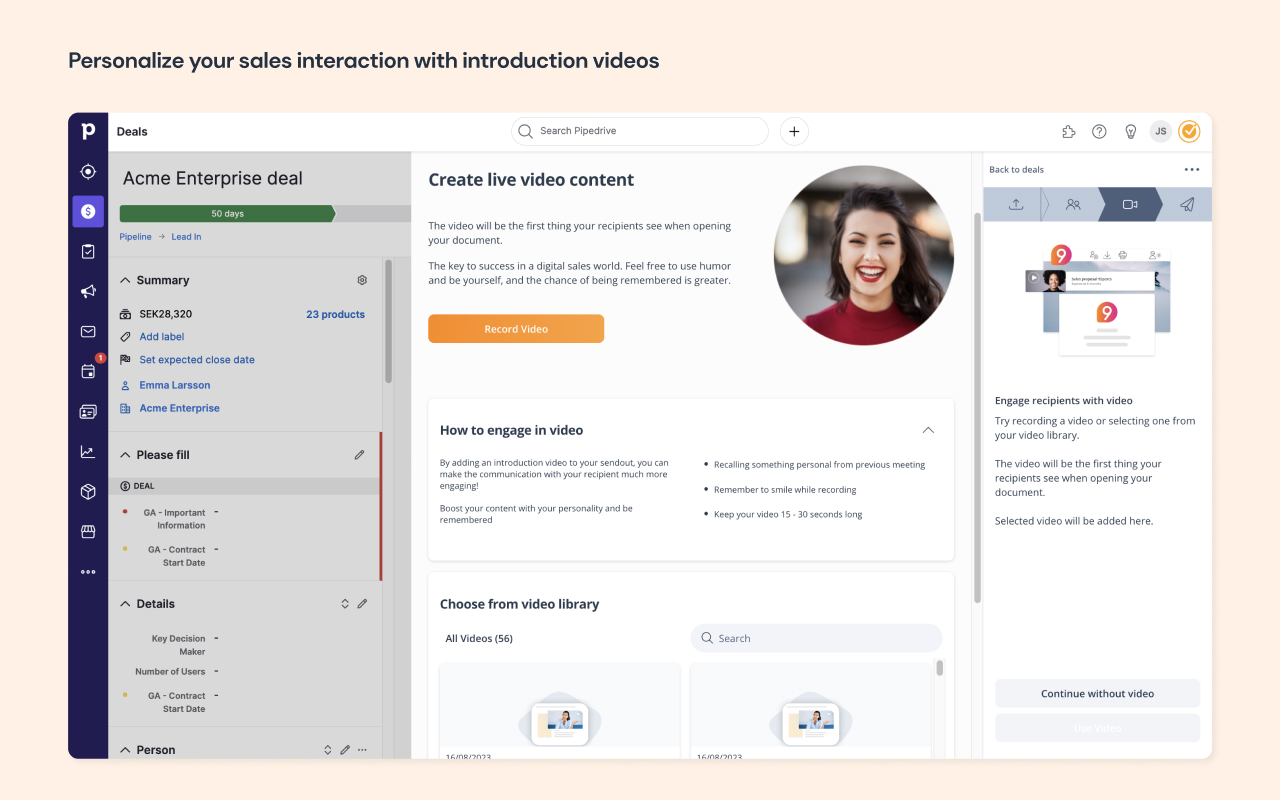
Task: Click the main content vertical scrollbar
Action: [977, 408]
